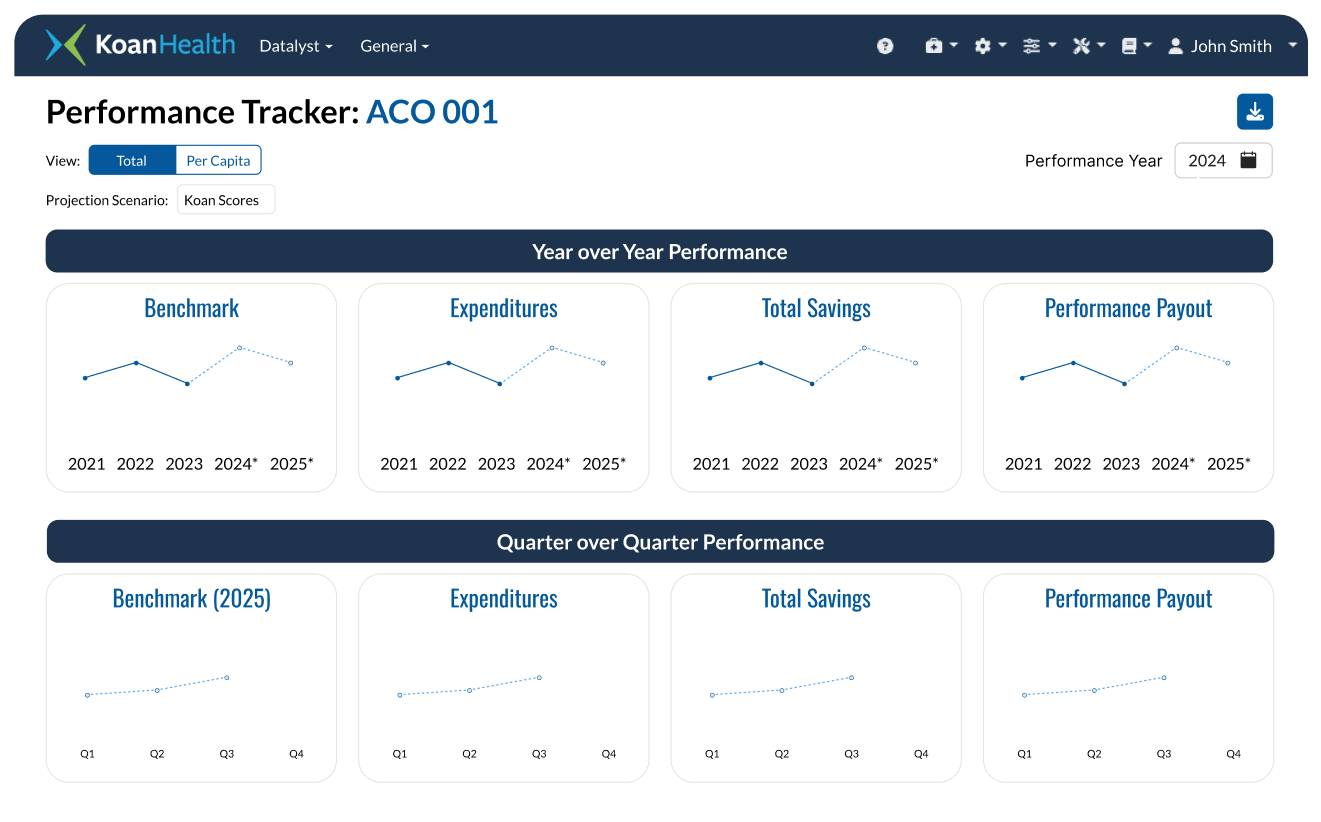Toggle the Koan Scores projection scenario

click(x=226, y=199)
